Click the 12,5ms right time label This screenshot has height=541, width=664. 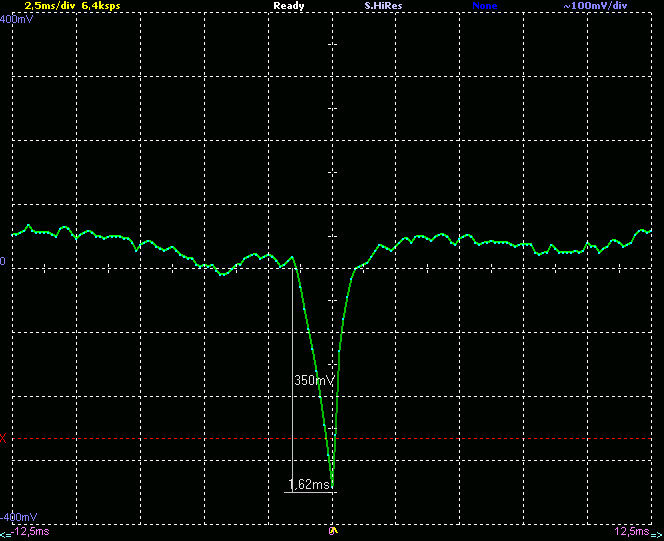pyautogui.click(x=632, y=532)
